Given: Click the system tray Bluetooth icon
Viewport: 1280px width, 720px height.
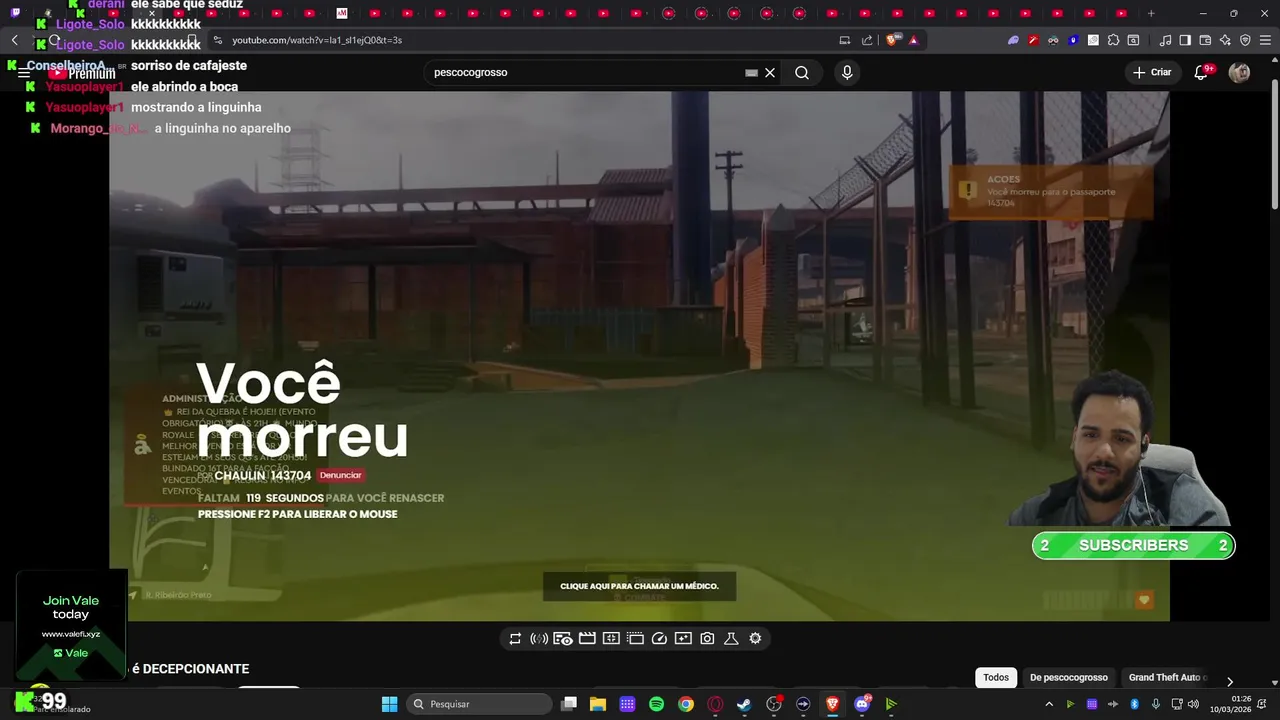Looking at the screenshot, I should coord(1135,704).
